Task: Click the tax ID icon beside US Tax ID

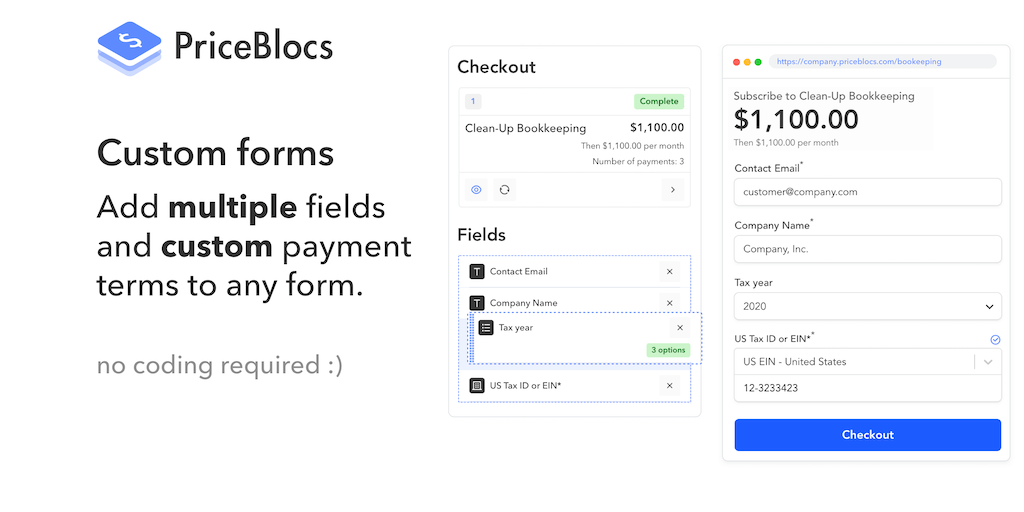Action: click(x=477, y=385)
